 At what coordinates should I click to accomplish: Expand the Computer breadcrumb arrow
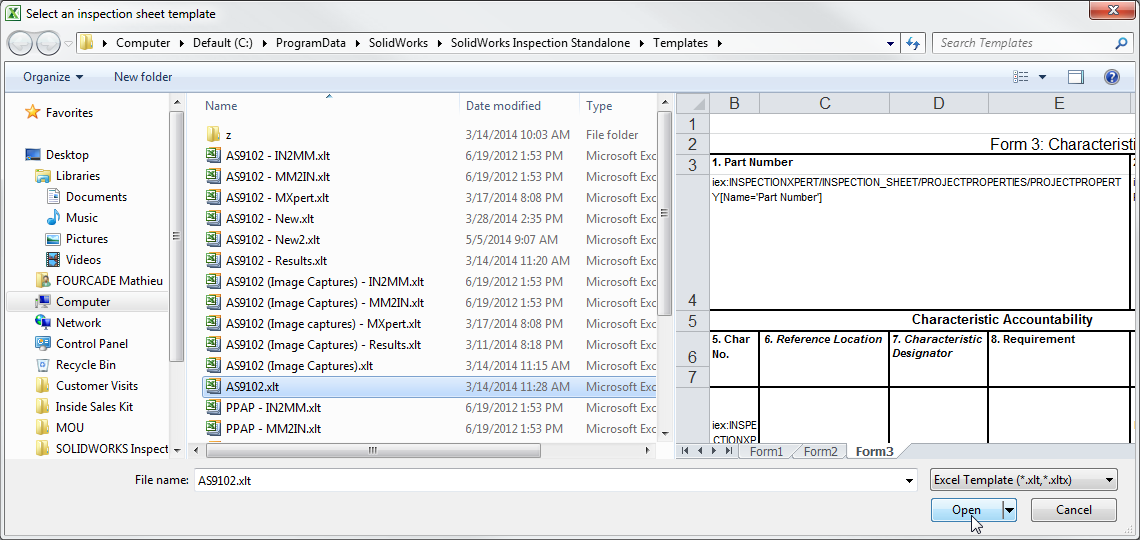coord(182,44)
